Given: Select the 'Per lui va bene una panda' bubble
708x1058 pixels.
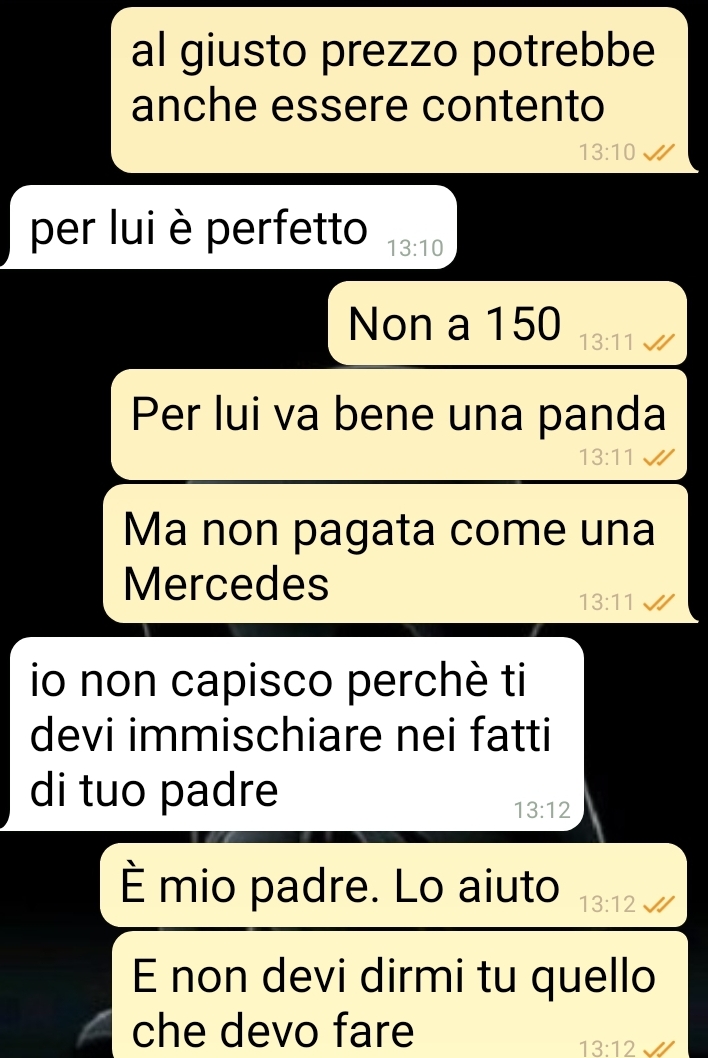Looking at the screenshot, I should point(399,424).
